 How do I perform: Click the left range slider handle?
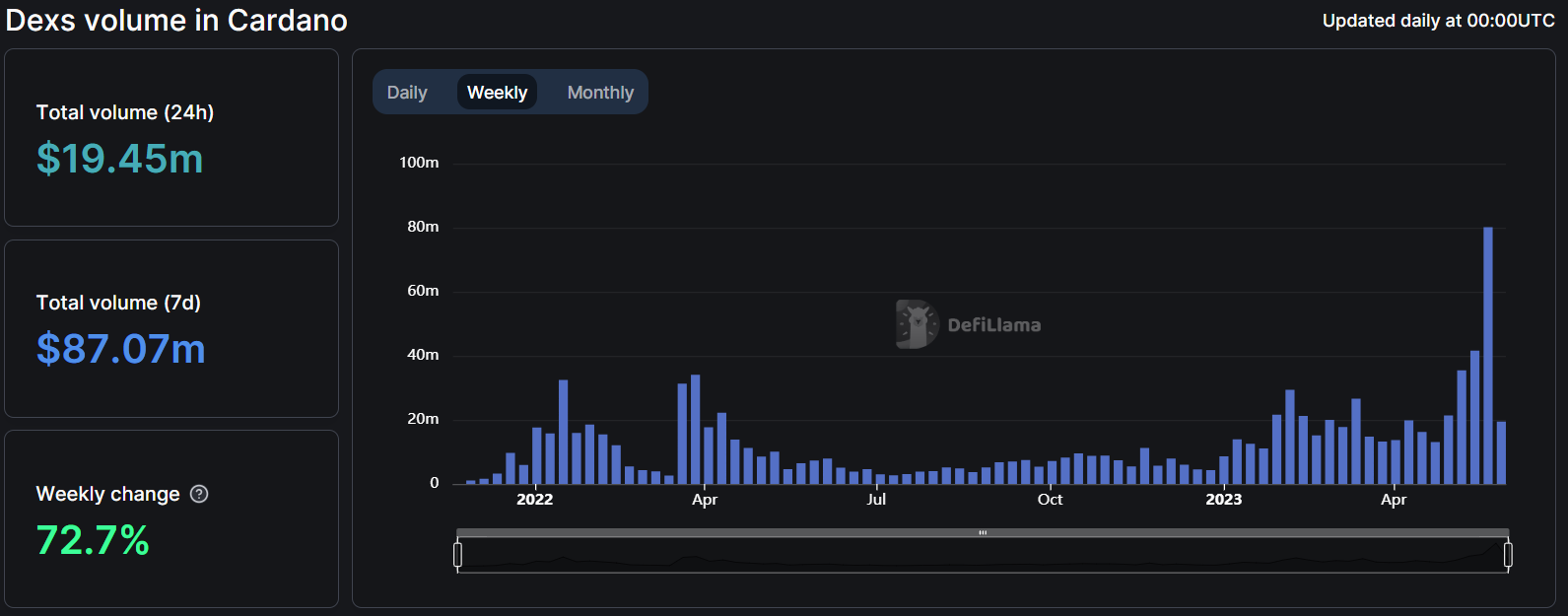457,555
